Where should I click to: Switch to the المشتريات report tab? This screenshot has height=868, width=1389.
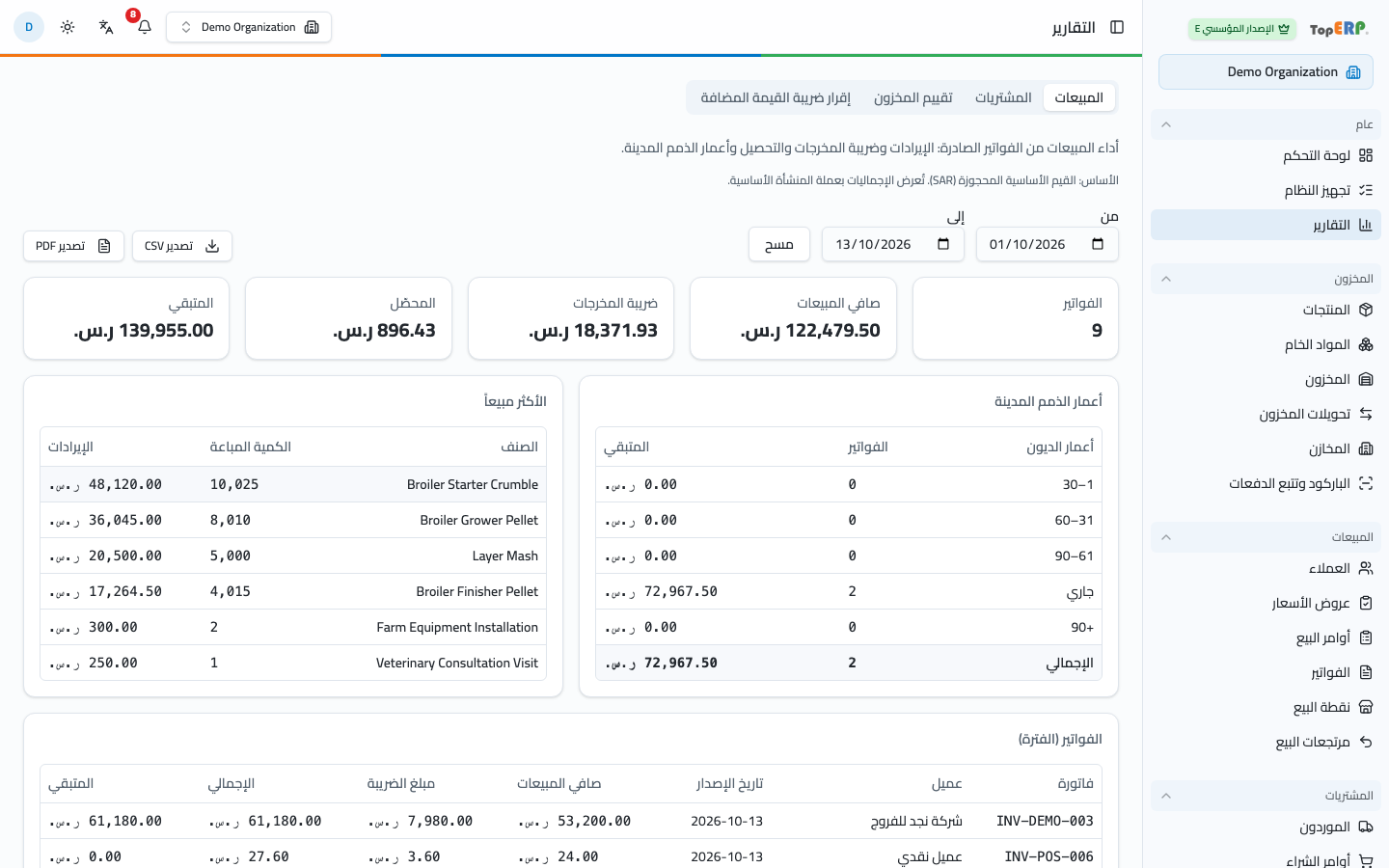pos(1003,97)
